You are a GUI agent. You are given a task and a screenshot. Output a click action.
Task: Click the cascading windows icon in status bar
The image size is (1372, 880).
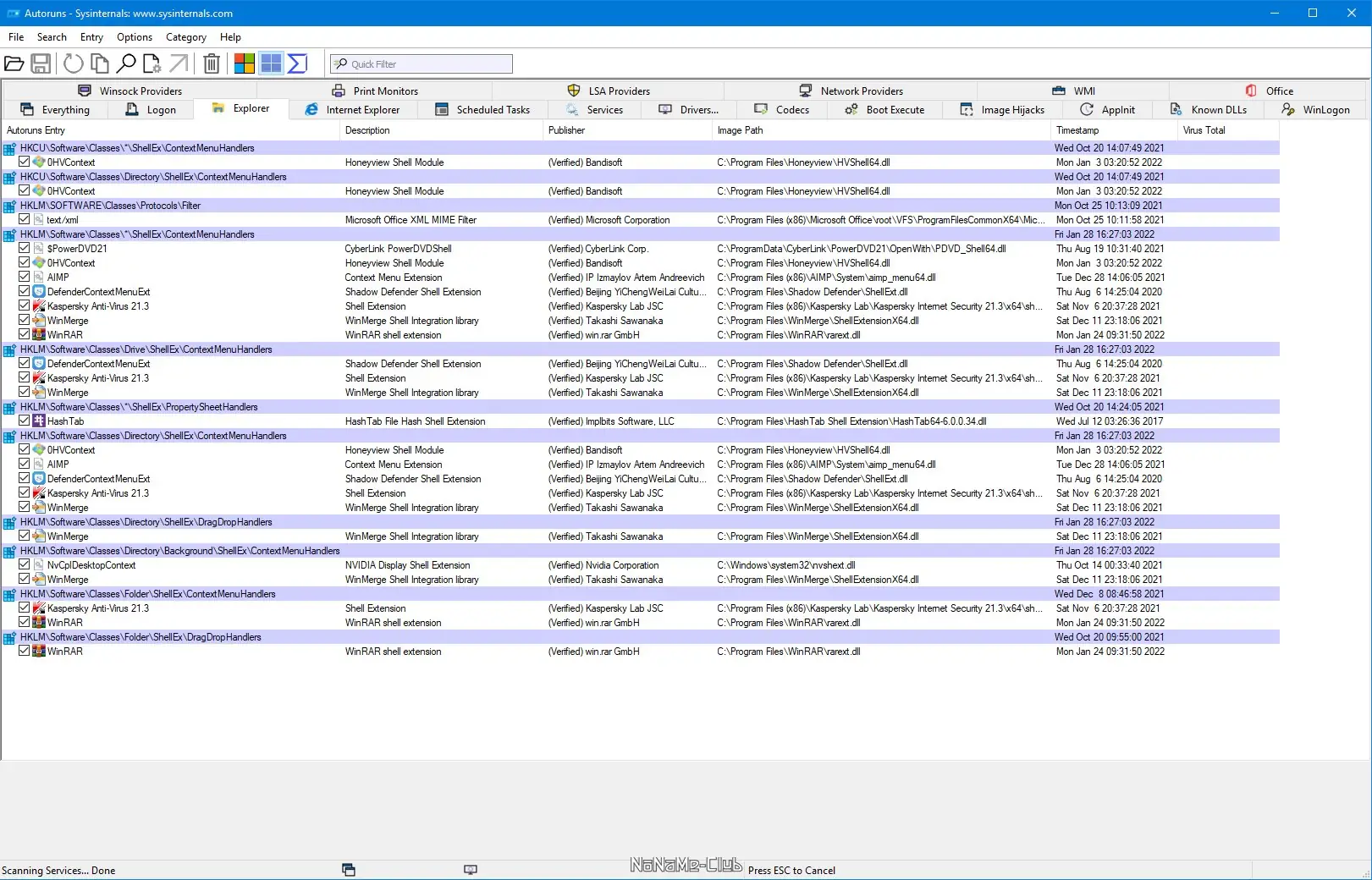click(349, 870)
